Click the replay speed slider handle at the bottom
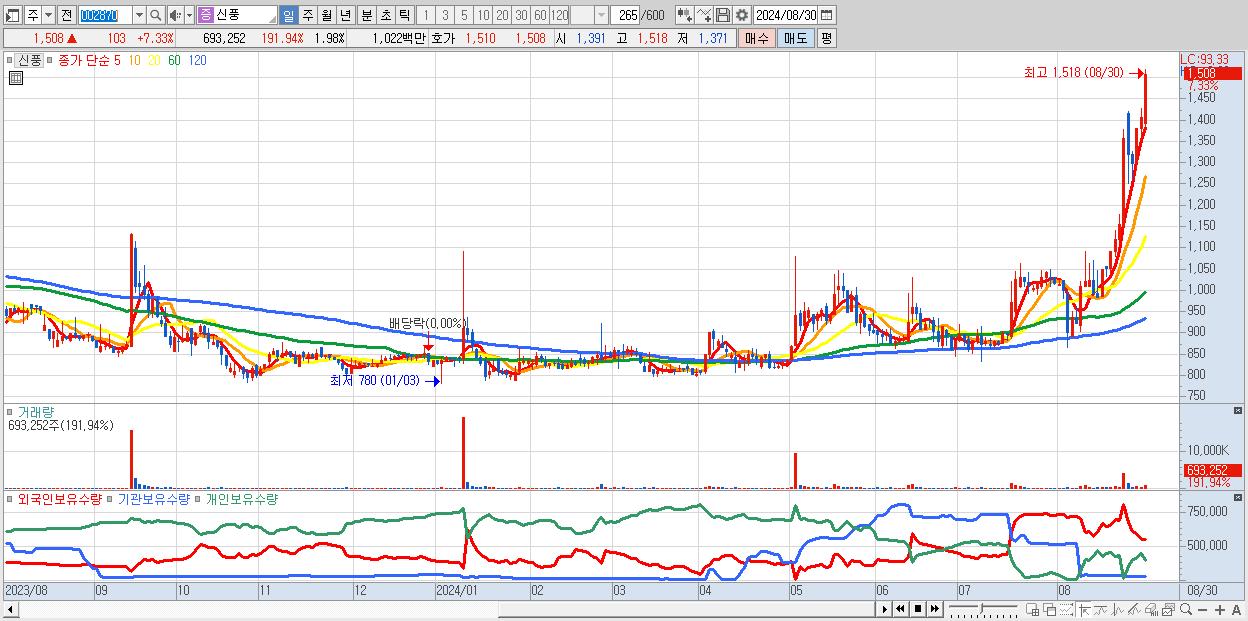The height and width of the screenshot is (621, 1248). tap(981, 606)
